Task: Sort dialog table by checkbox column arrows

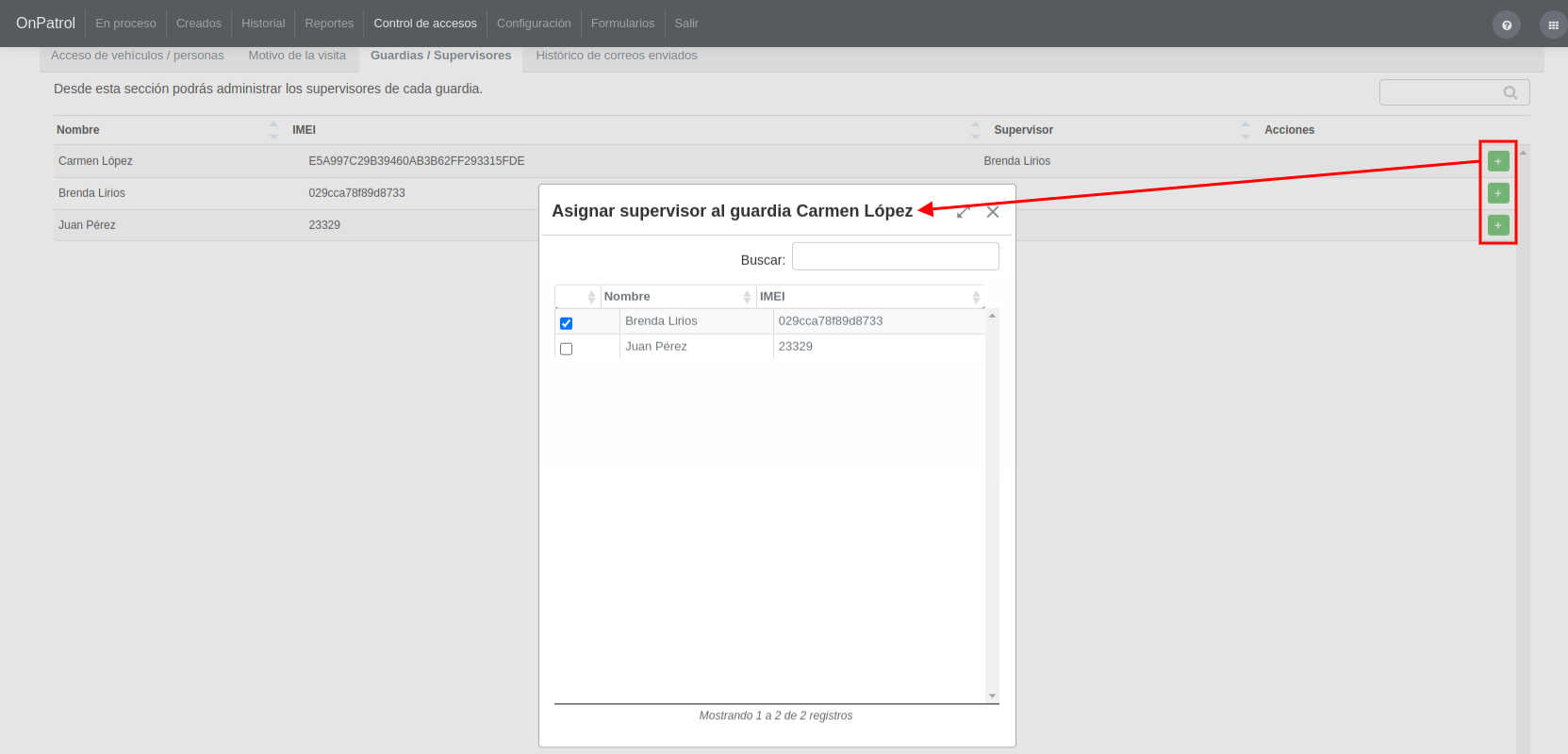Action: [591, 297]
